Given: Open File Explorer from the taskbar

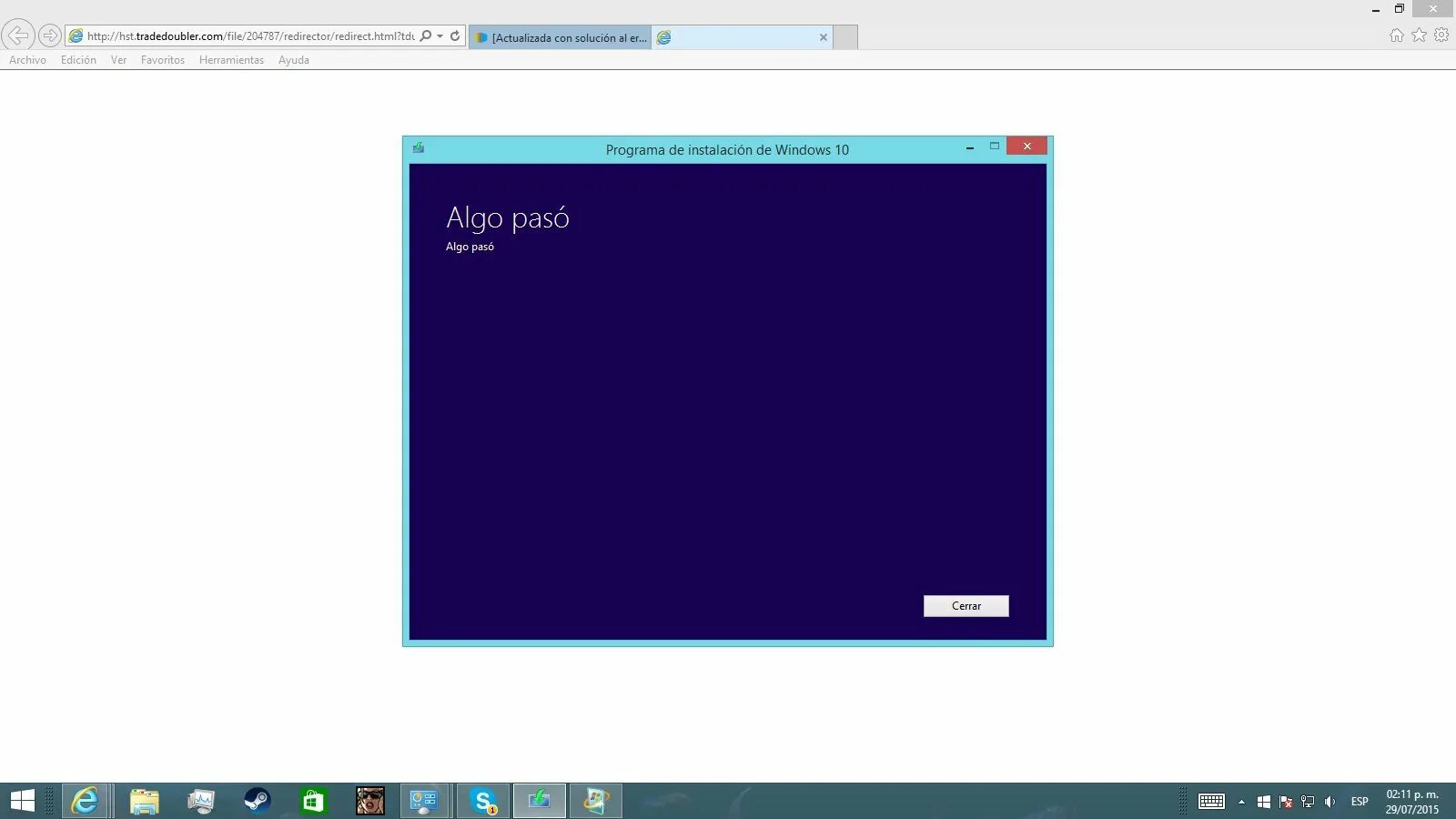Looking at the screenshot, I should [x=144, y=801].
